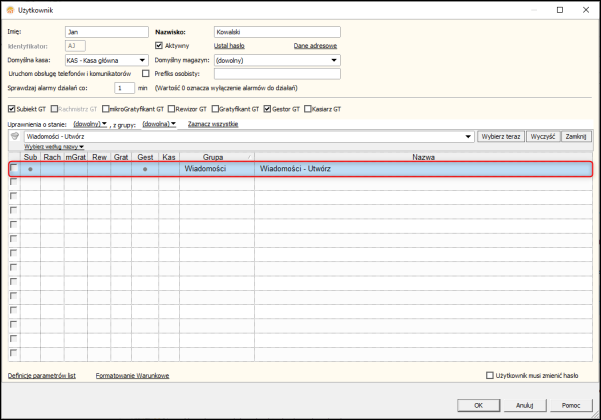Viewport: 601px width, 420px height.
Task: Click the Ustal hasło link
Action: pos(229,46)
